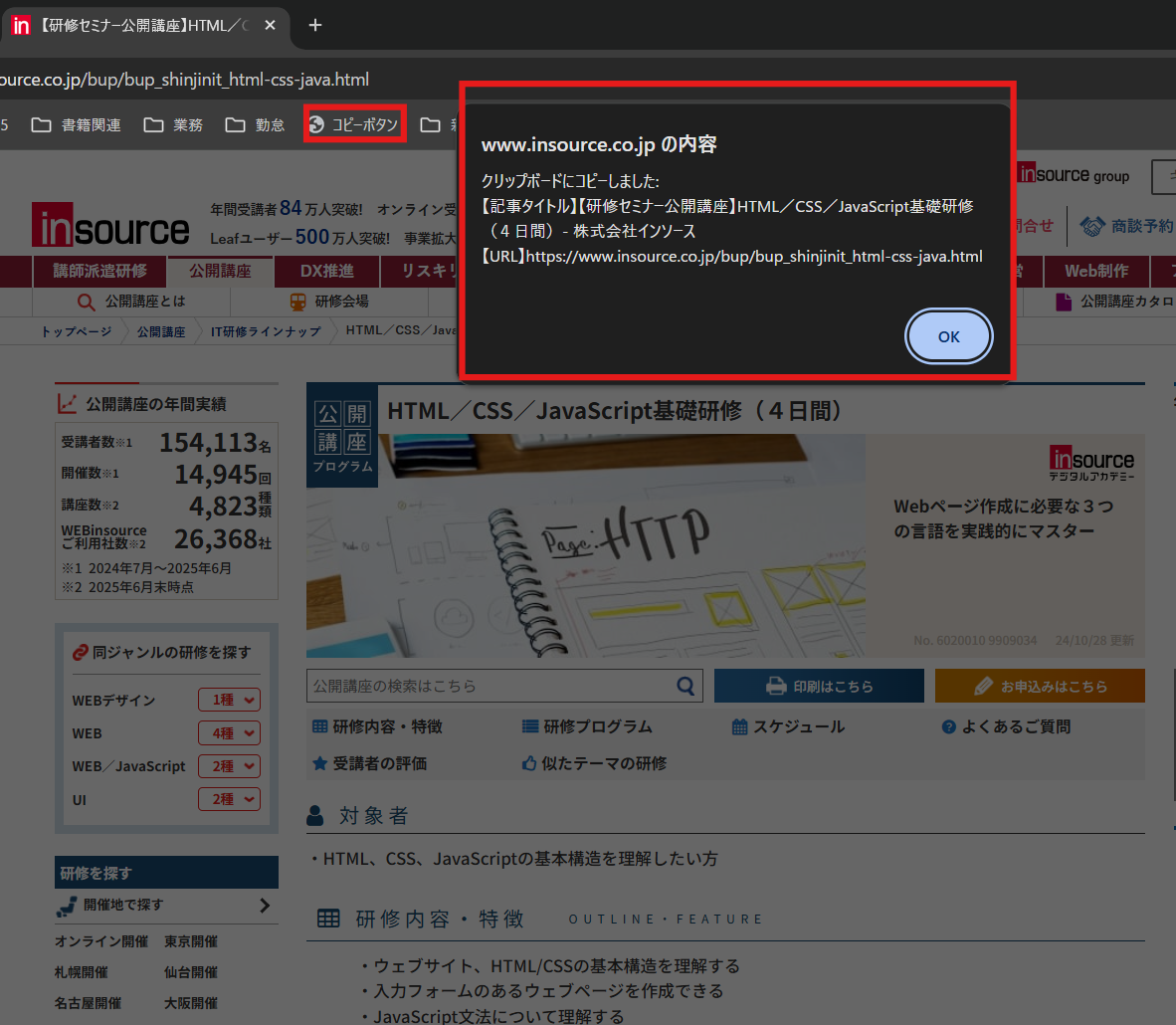Viewport: 1176px width, 1025px height.
Task: Close the current browser tab
Action: coord(270,25)
